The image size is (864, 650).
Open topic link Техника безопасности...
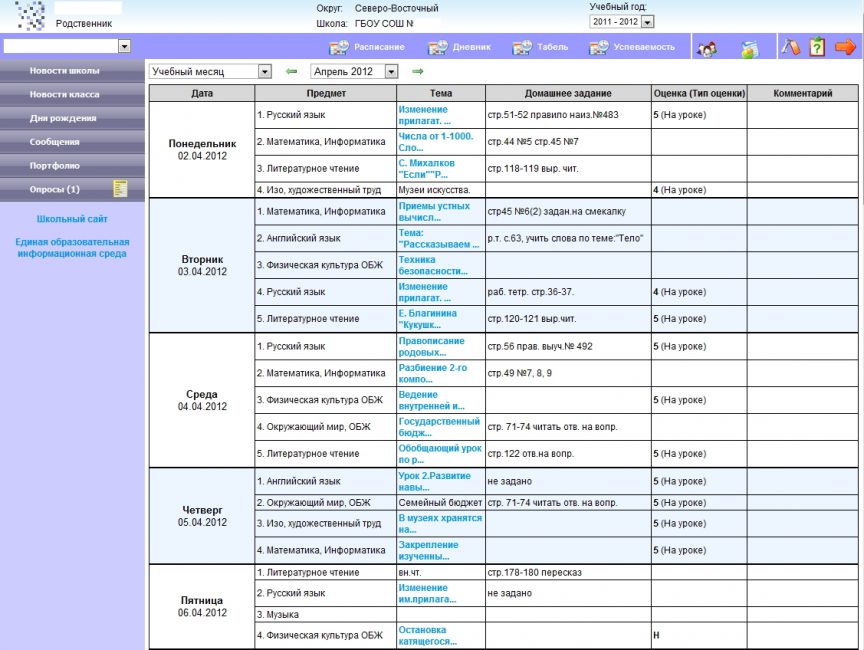click(433, 265)
